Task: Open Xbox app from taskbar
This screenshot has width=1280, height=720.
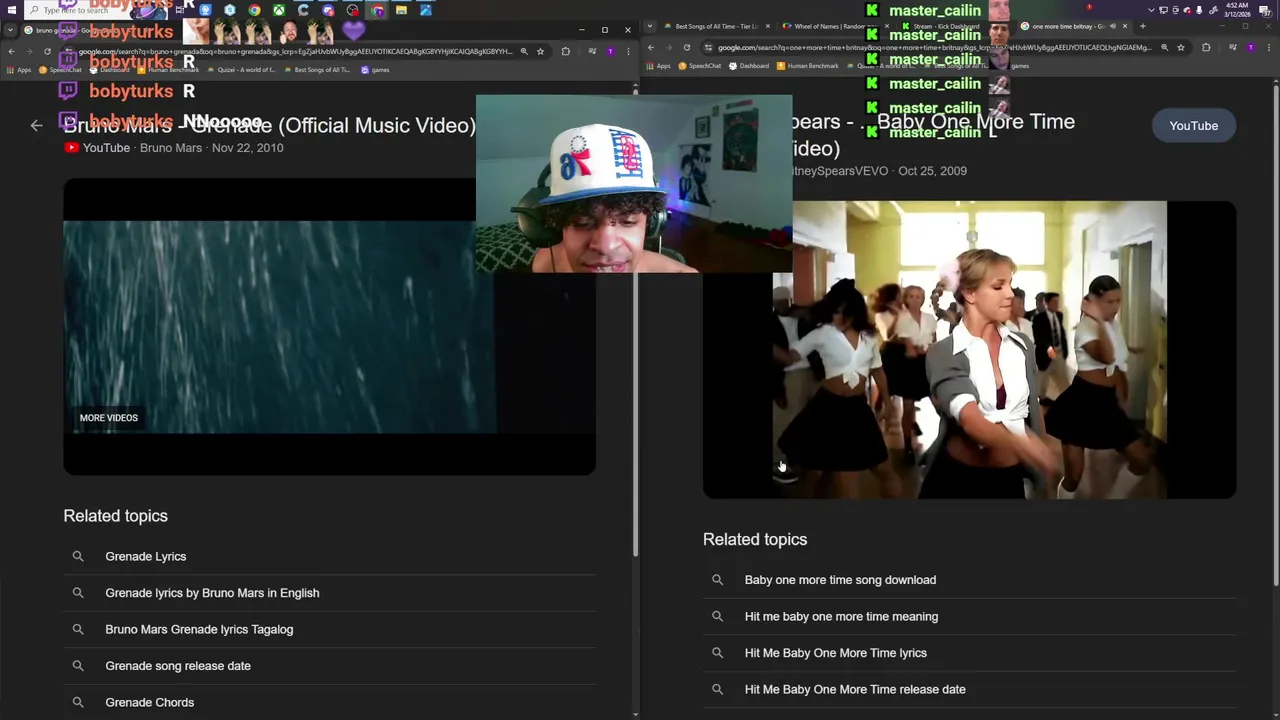Action: point(279,10)
